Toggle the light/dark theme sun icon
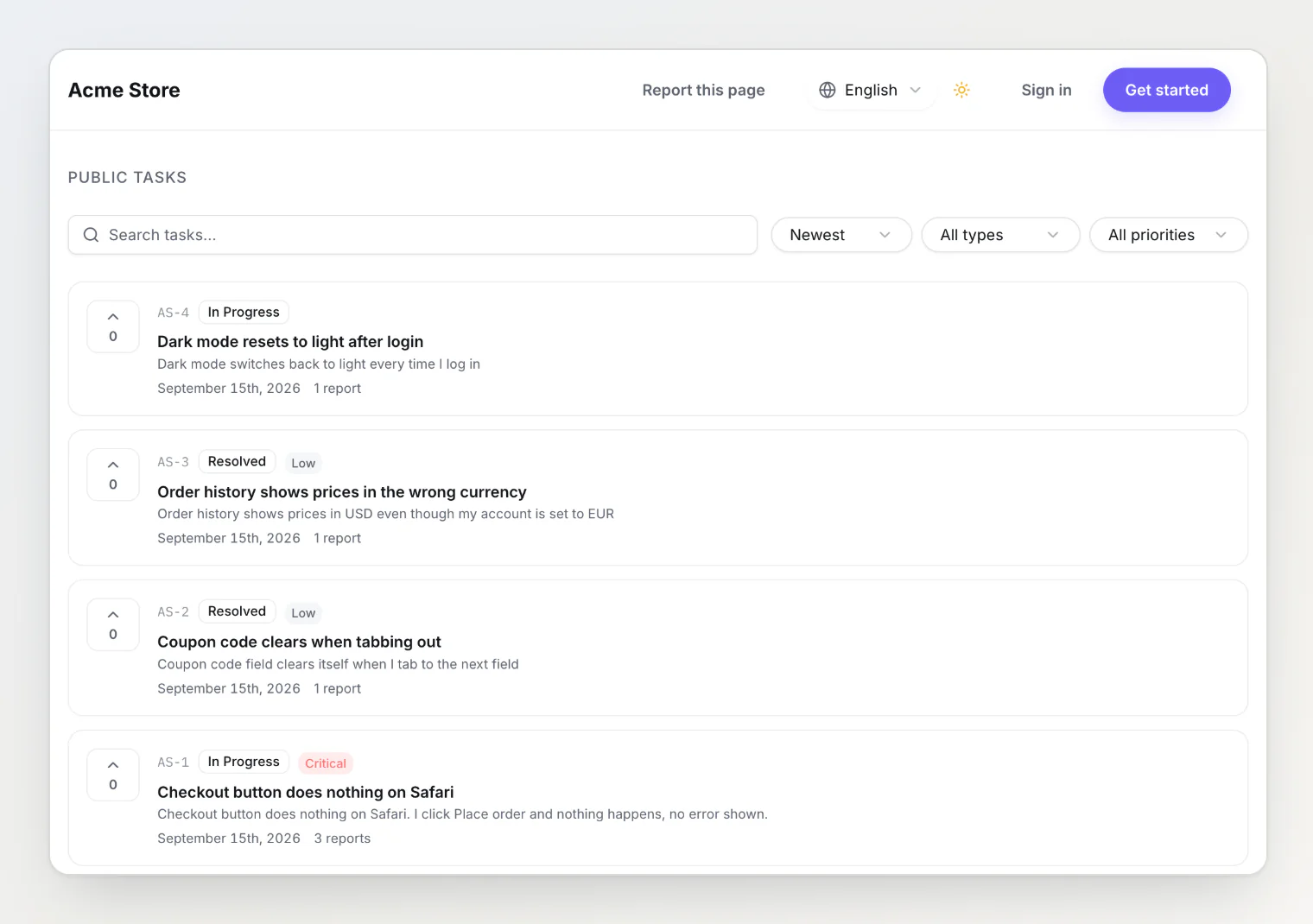1313x924 pixels. click(961, 90)
